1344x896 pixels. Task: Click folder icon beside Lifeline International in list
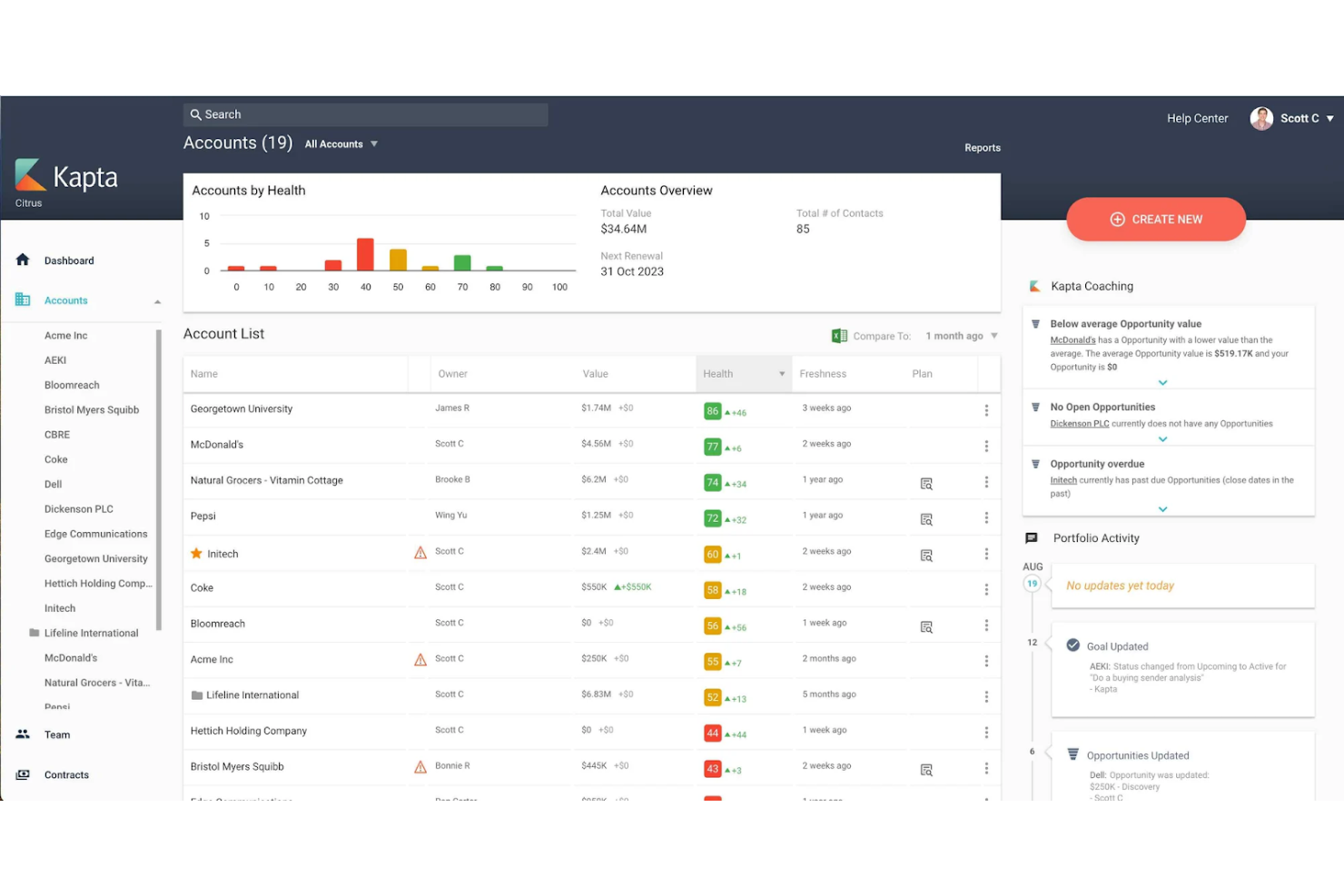(196, 695)
